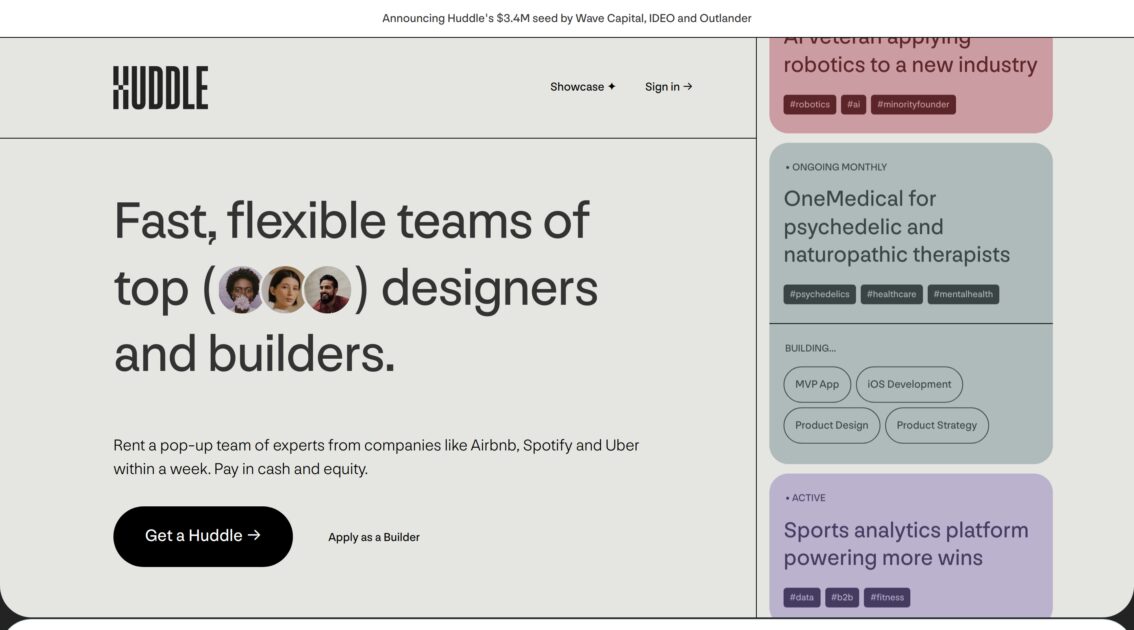The width and height of the screenshot is (1134, 630).
Task: Click the arrow icon on Sign in
Action: coord(687,86)
